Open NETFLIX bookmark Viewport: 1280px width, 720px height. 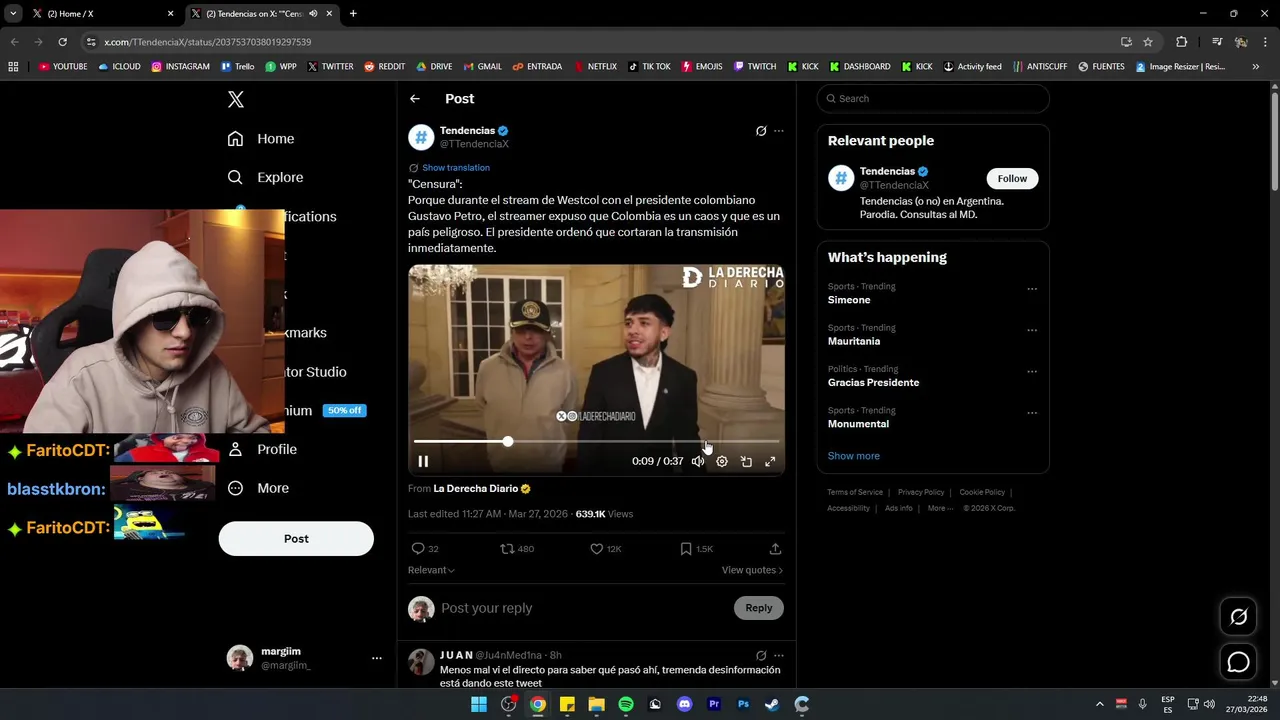coord(595,67)
